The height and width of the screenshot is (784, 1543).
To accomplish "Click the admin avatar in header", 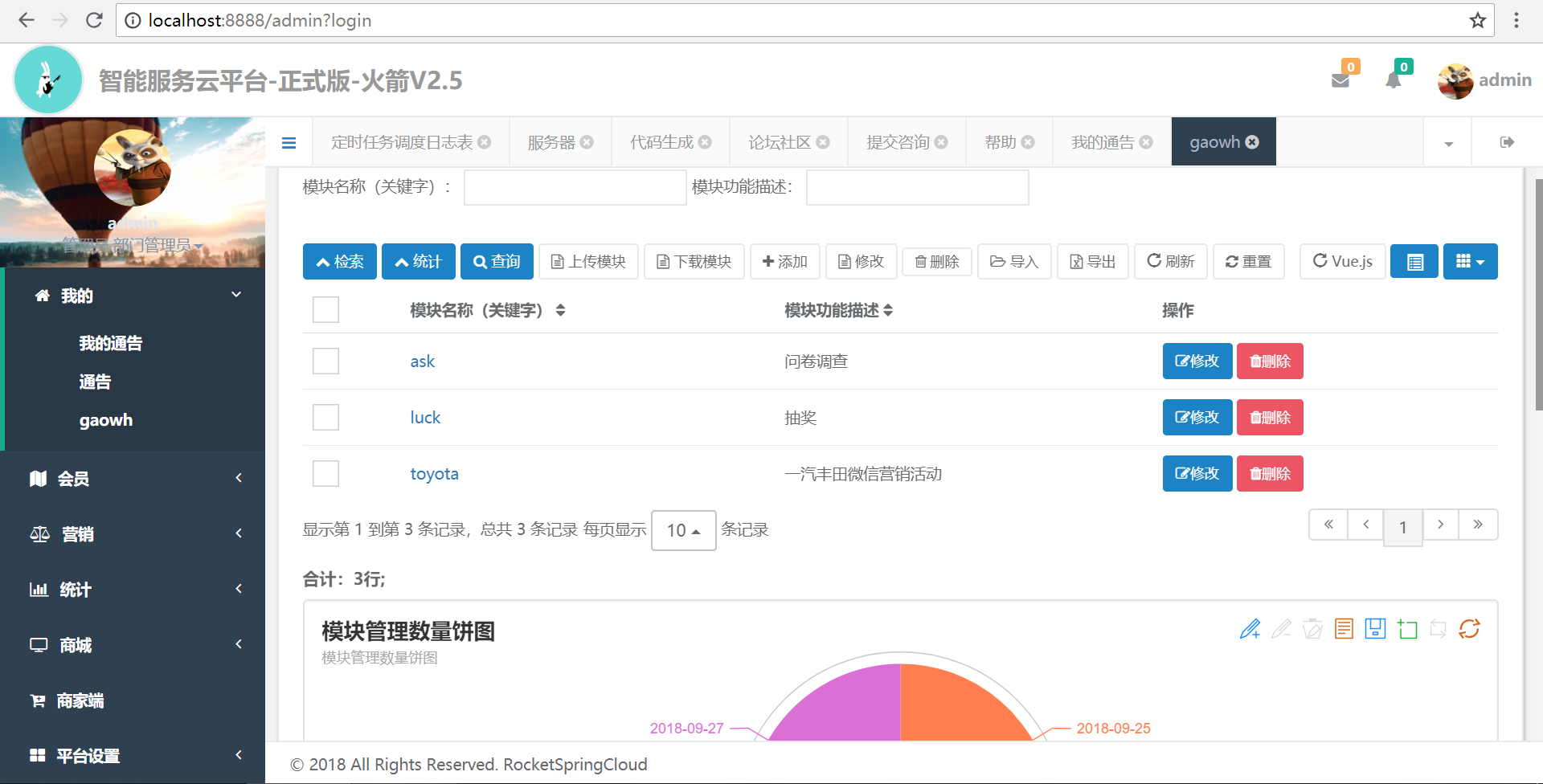I will click(x=1455, y=81).
